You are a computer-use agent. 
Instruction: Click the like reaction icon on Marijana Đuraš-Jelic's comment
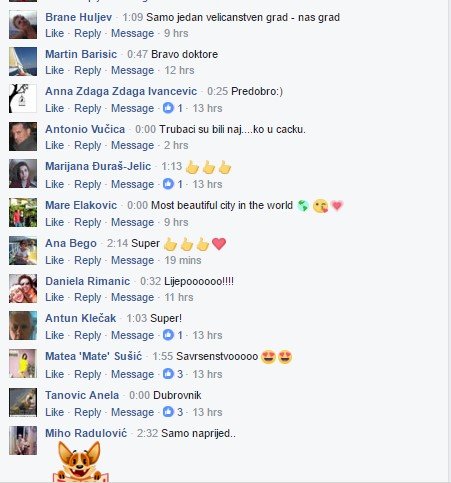(168, 184)
